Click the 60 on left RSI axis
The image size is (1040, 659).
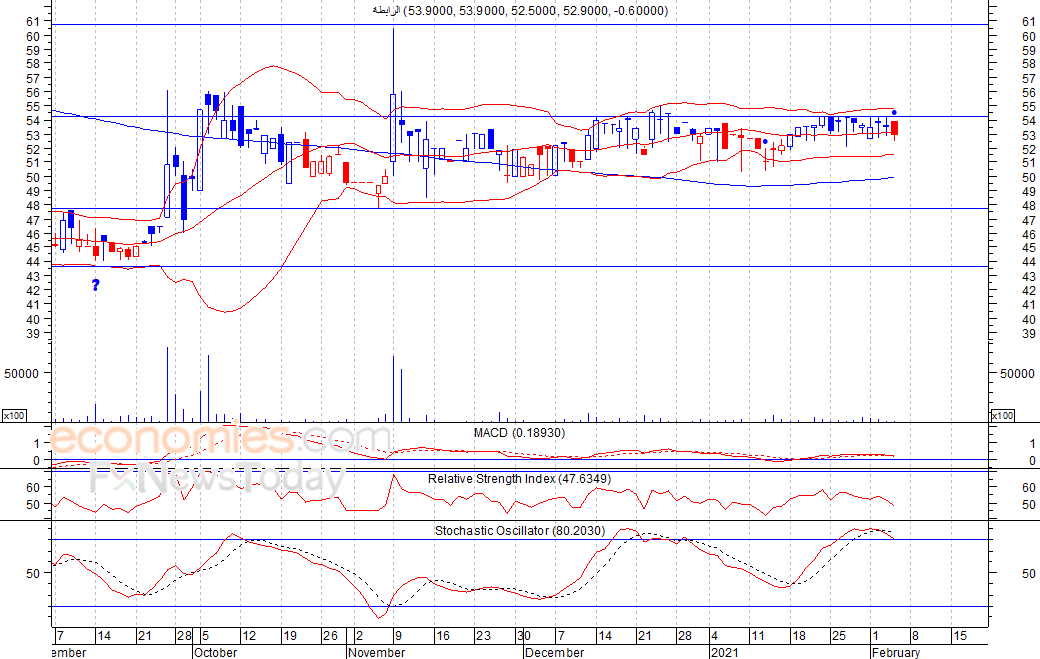click(x=33, y=487)
